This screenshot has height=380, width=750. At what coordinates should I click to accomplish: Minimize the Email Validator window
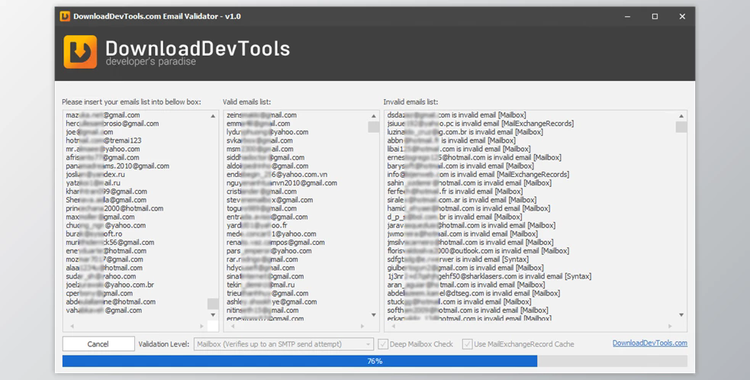point(628,16)
